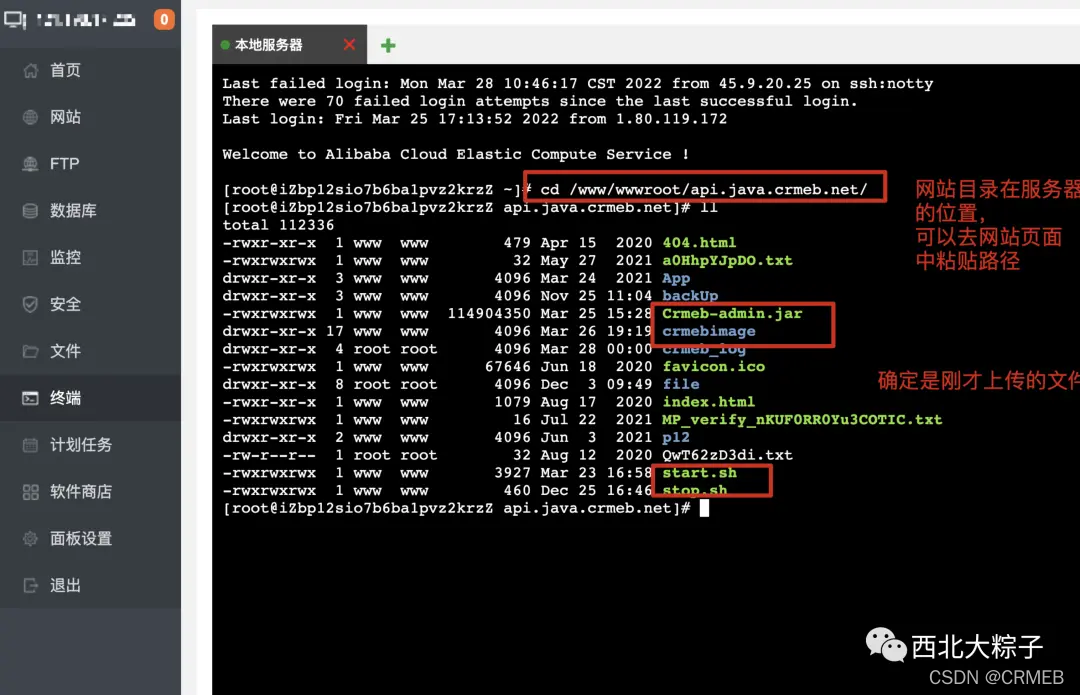
Task: Open the orange notification badge showing 0
Action: click(x=164, y=19)
